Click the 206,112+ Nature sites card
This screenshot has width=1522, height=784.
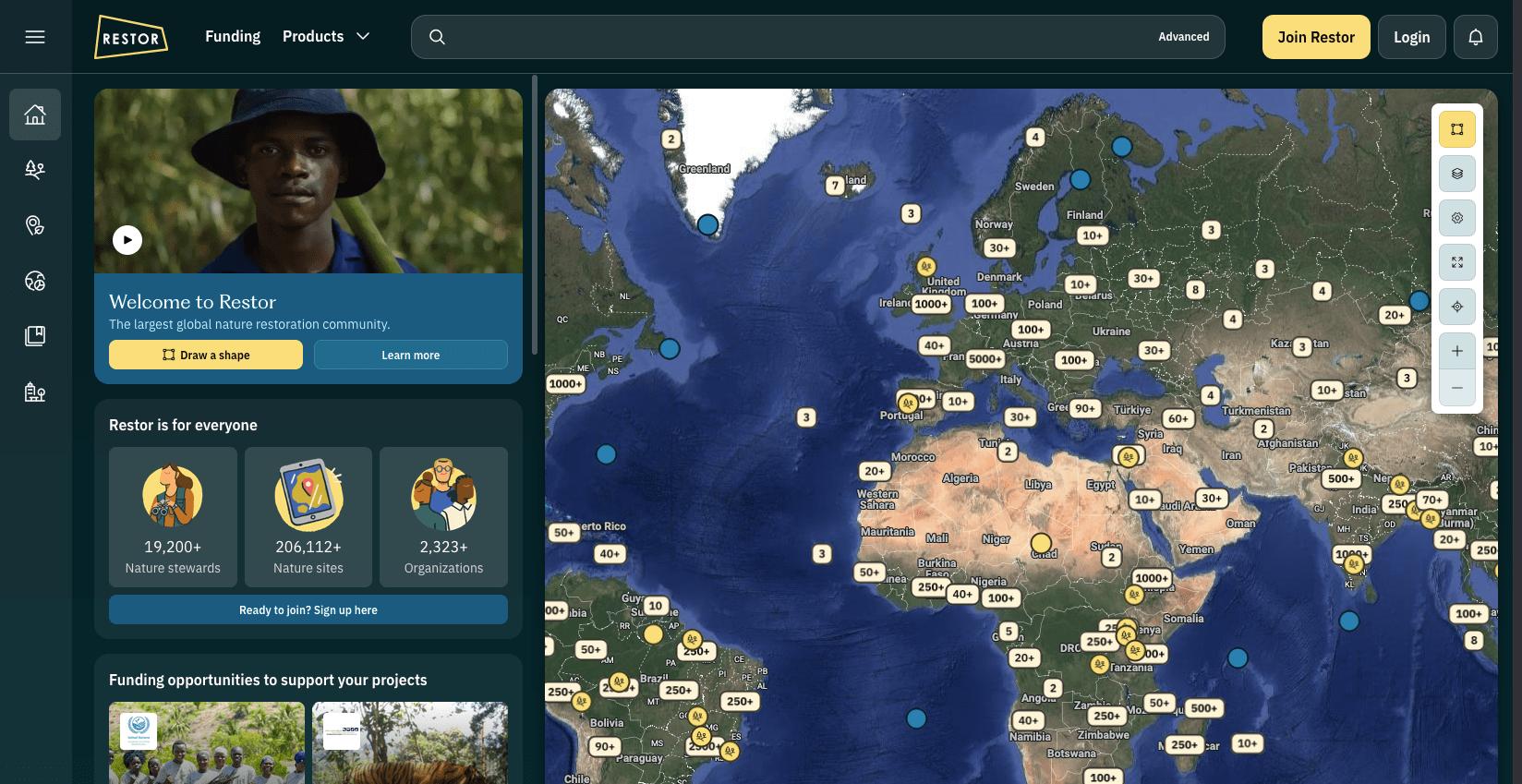point(308,517)
